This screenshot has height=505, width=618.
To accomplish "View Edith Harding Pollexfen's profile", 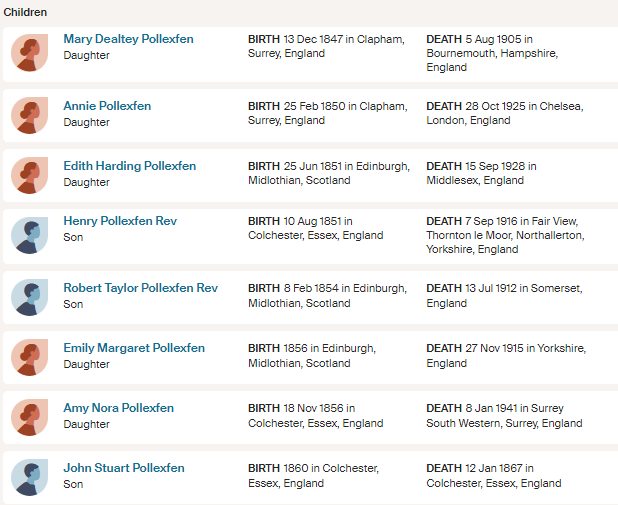I will (129, 166).
